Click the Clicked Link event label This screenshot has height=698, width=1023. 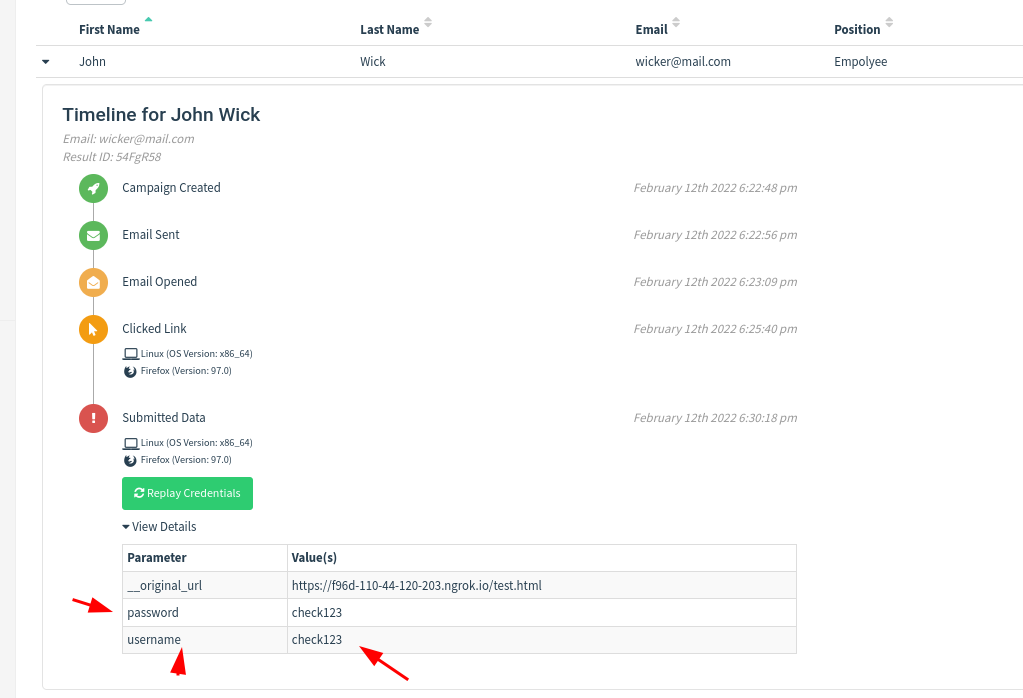pos(154,329)
